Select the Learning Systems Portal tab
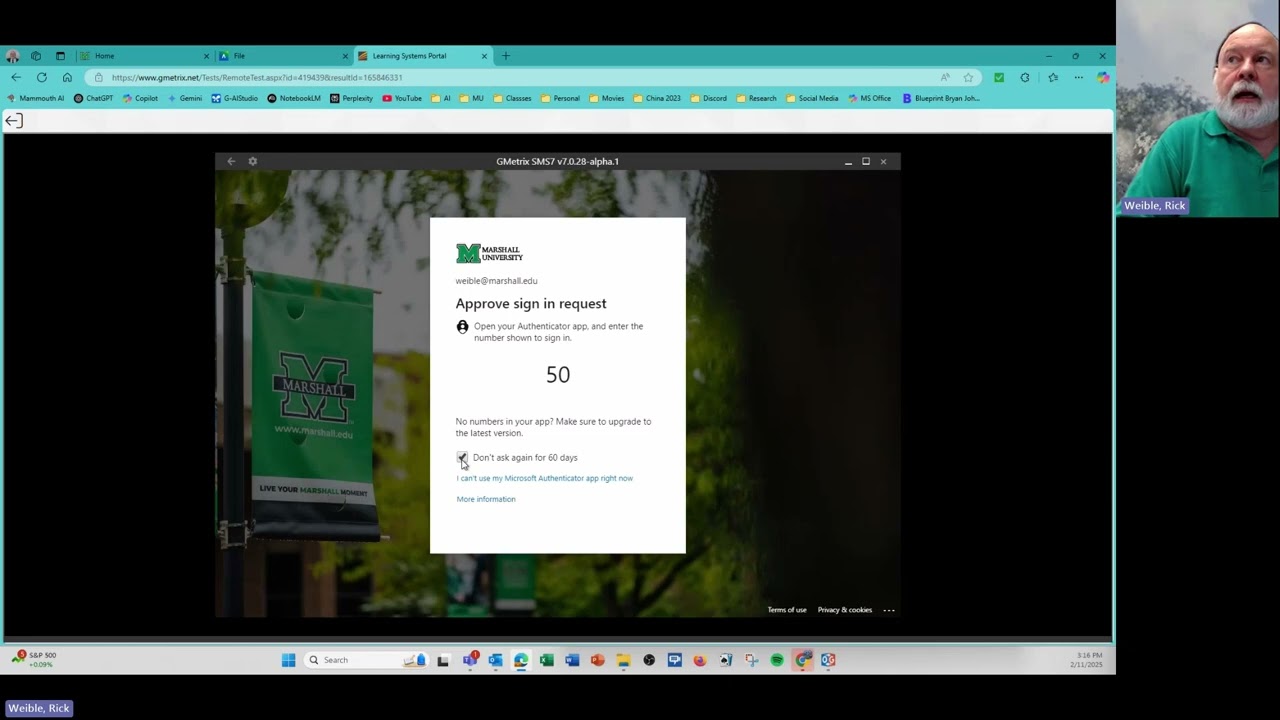 coord(422,56)
